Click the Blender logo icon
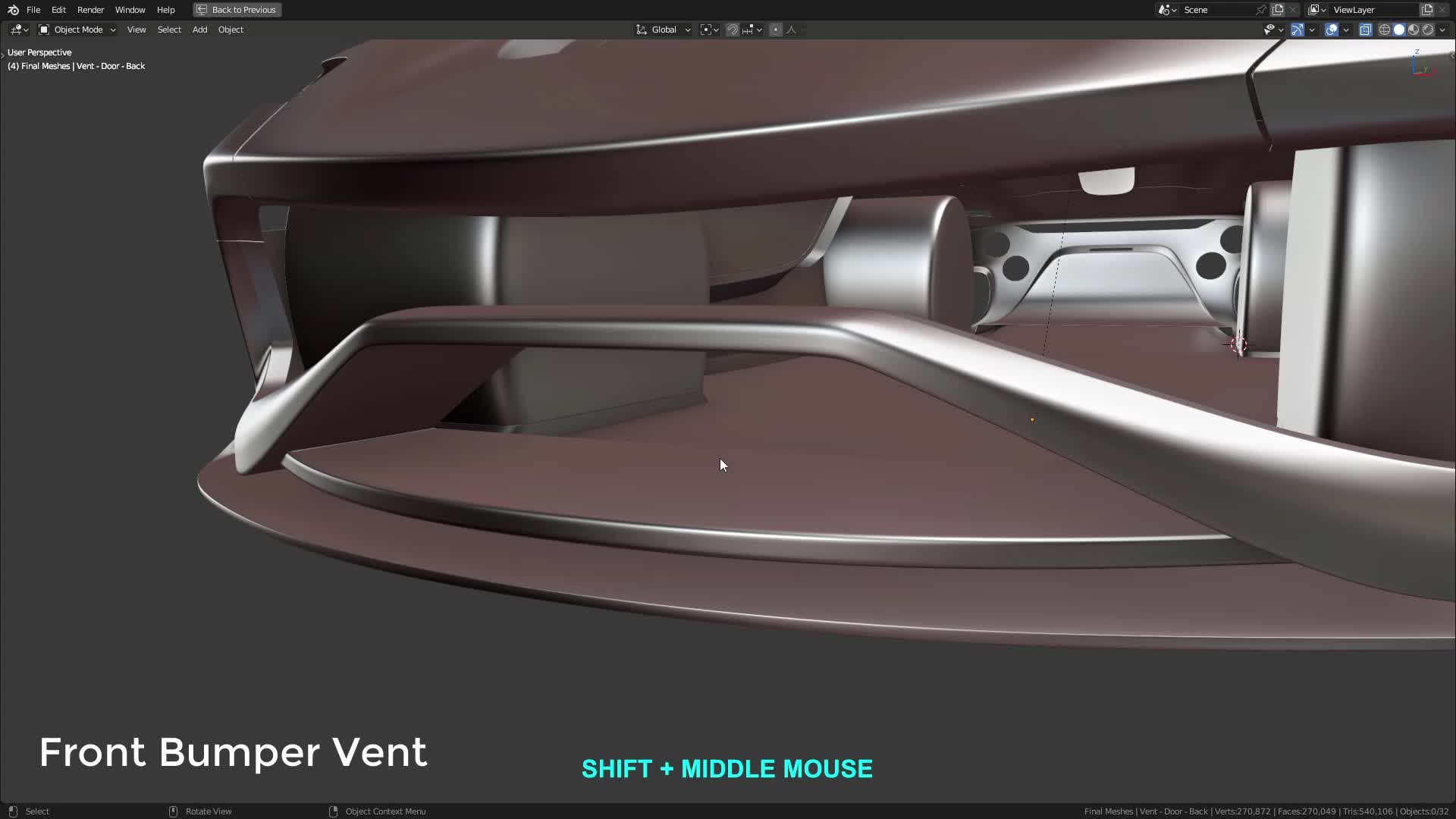The height and width of the screenshot is (819, 1456). pyautogui.click(x=13, y=10)
